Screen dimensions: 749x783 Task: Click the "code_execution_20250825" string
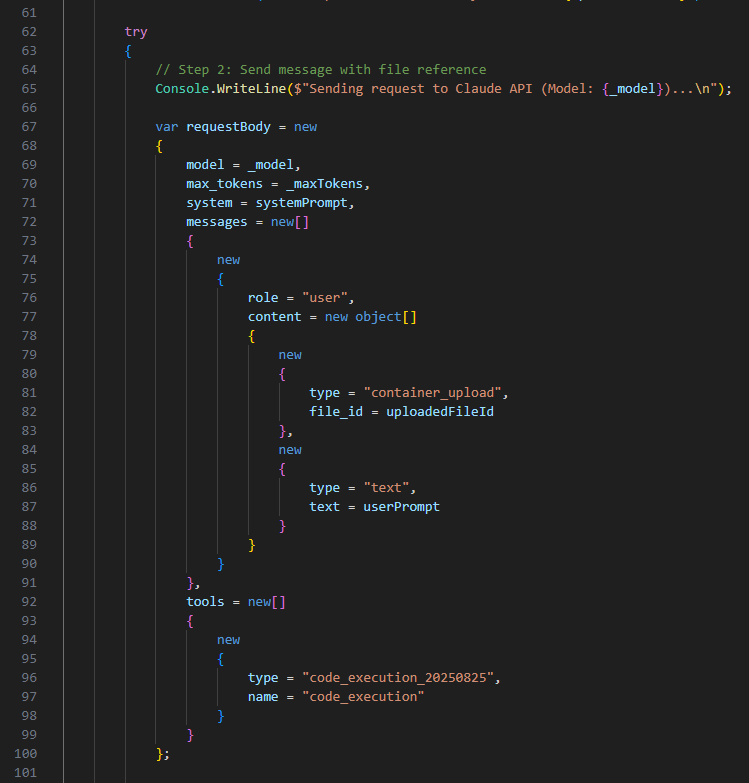(399, 678)
